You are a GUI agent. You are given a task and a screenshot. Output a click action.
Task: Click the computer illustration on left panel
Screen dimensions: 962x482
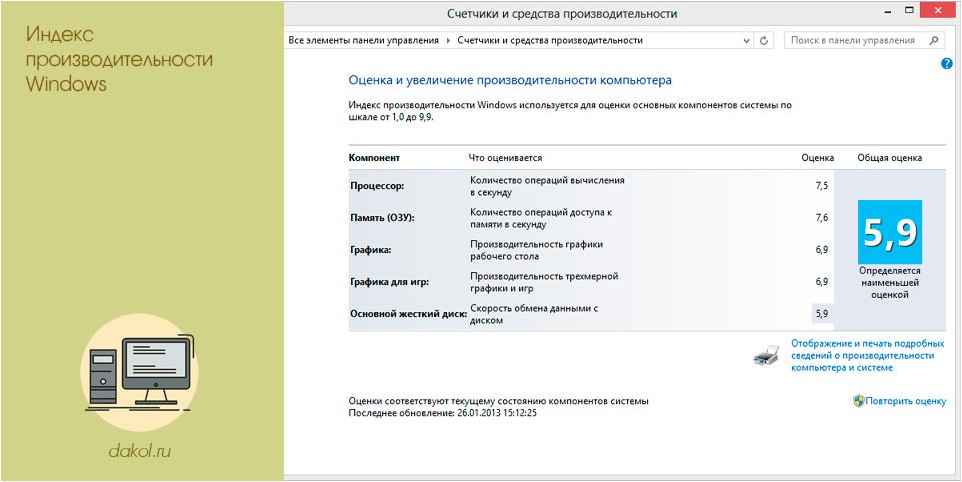140,373
